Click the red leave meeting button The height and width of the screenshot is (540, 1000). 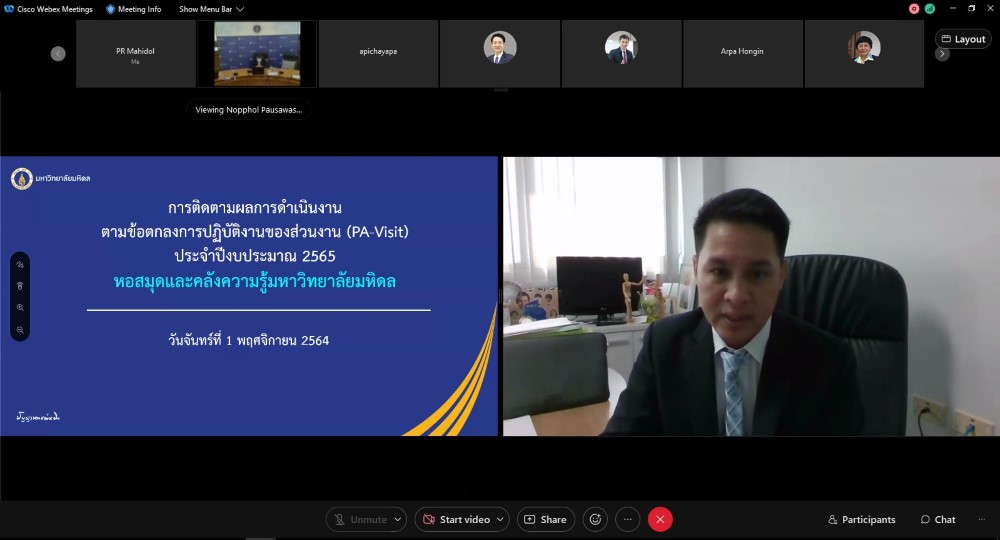pos(660,519)
